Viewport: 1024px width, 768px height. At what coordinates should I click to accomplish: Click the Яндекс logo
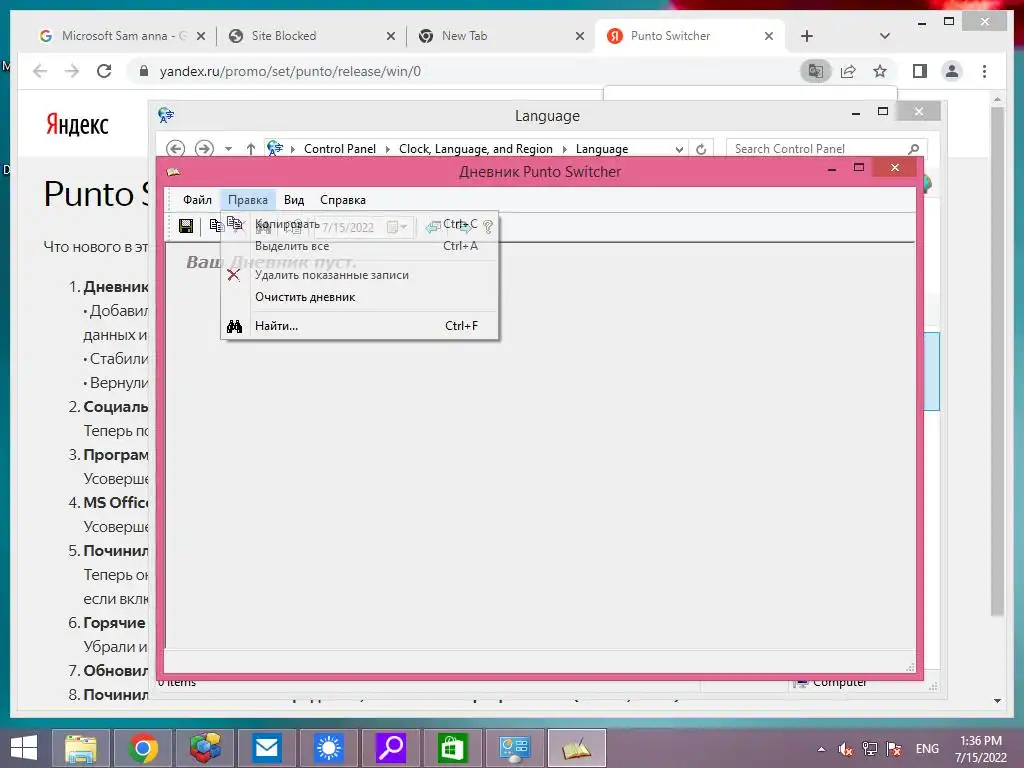77,124
